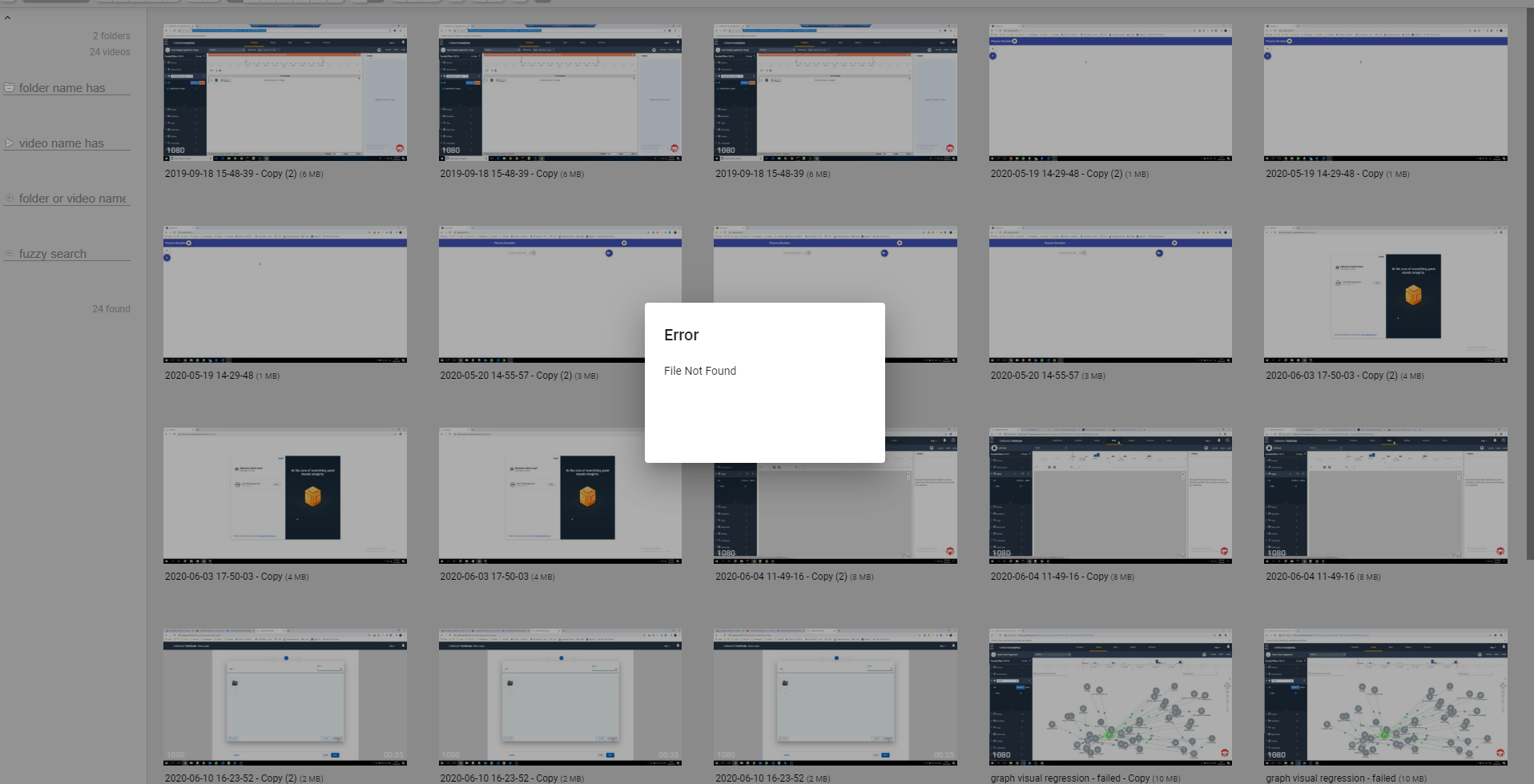
Task: Click file name '2020-05-20 14-55-57' (3 MB)
Action: 1035,376
